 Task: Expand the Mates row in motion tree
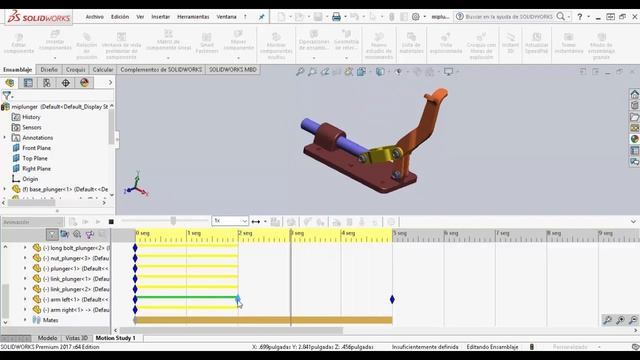tap(25, 320)
